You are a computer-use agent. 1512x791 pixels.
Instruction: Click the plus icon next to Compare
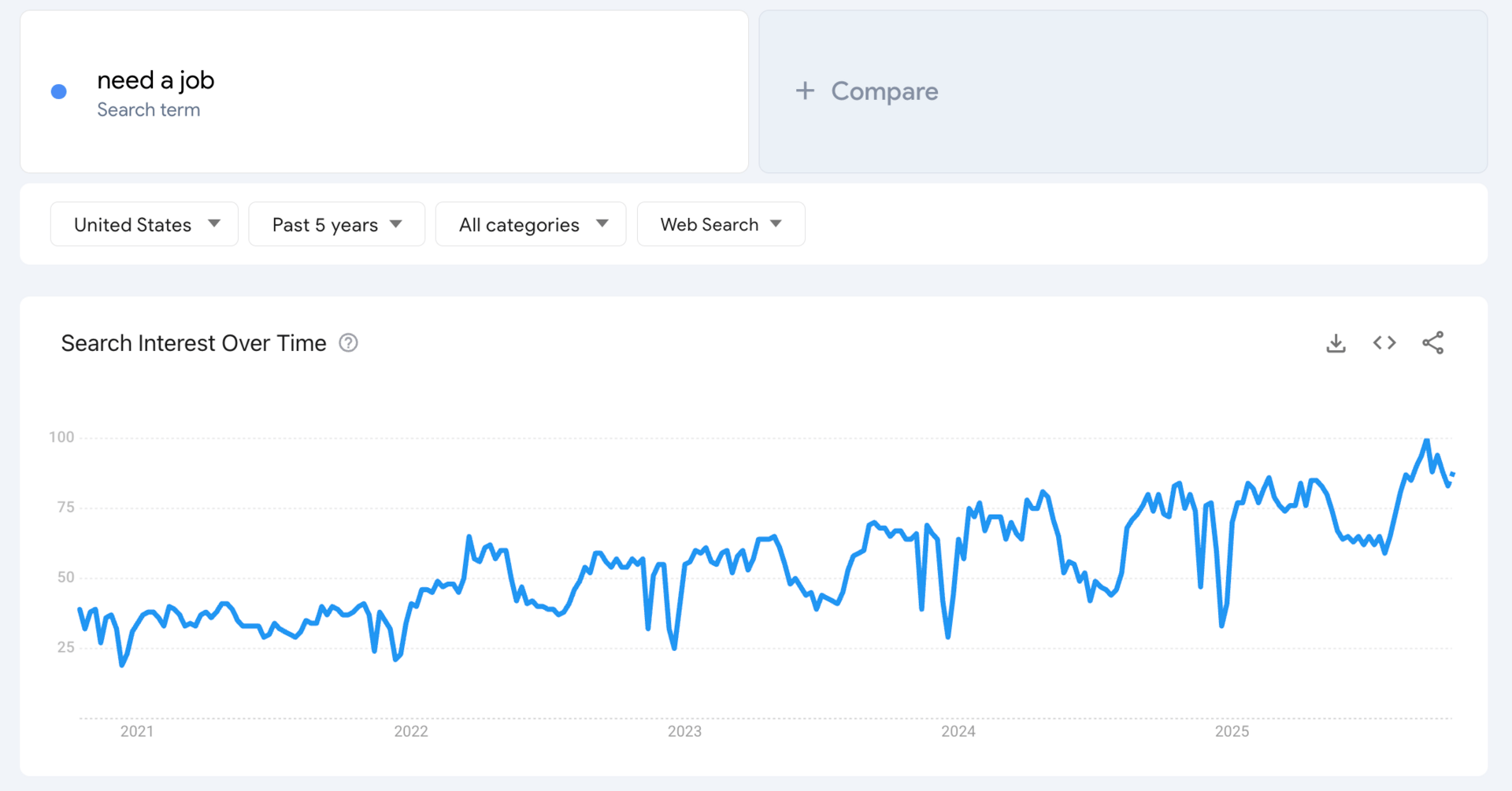pos(805,91)
